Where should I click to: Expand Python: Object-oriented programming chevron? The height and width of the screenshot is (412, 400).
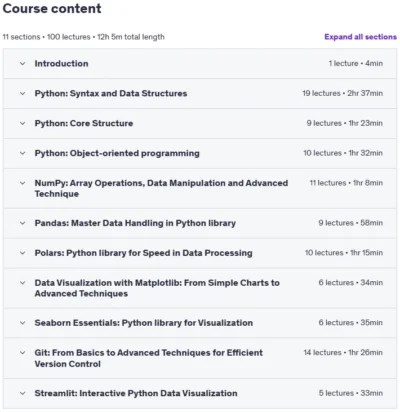click(22, 153)
